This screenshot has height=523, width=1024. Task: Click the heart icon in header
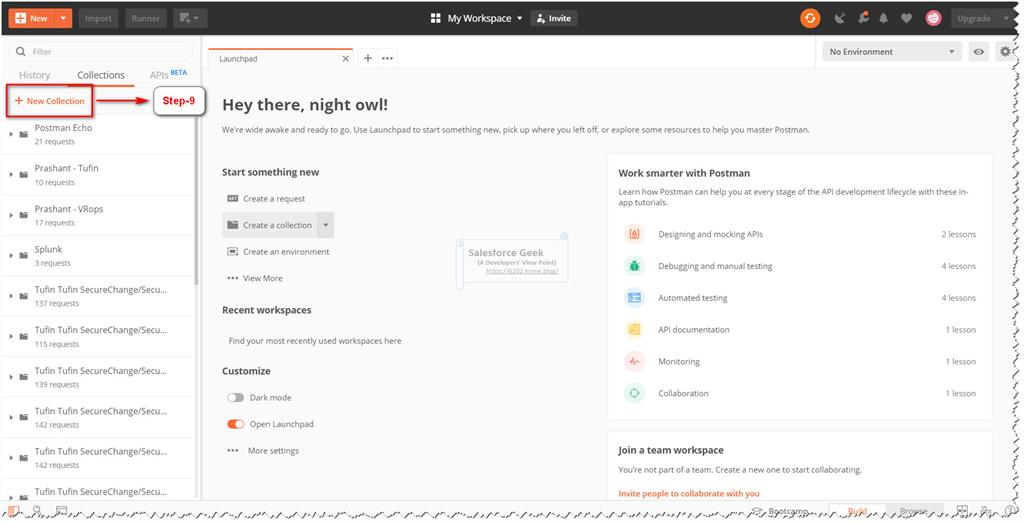[x=906, y=18]
